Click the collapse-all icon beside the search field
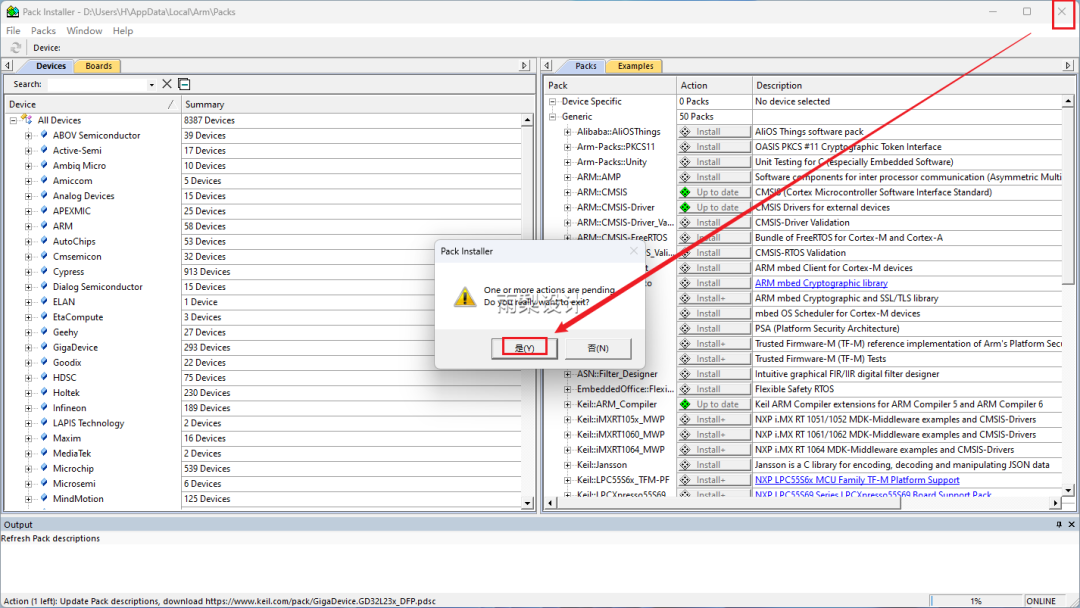1080x608 pixels. click(x=184, y=83)
